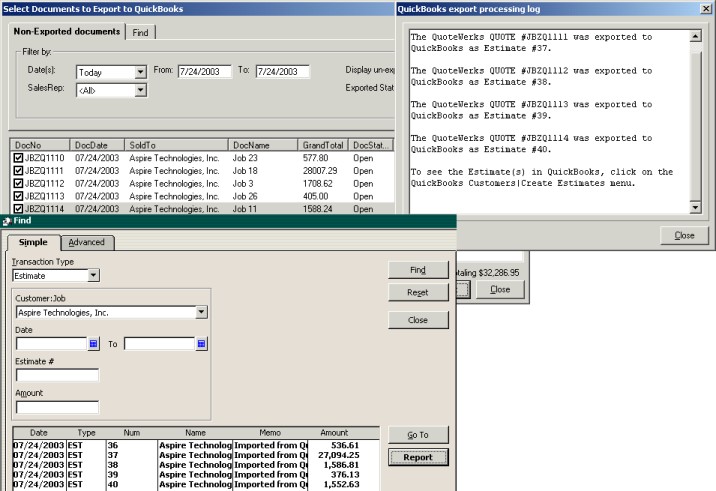Click the Go To button
Screen dimensions: 716x491
[x=418, y=435]
